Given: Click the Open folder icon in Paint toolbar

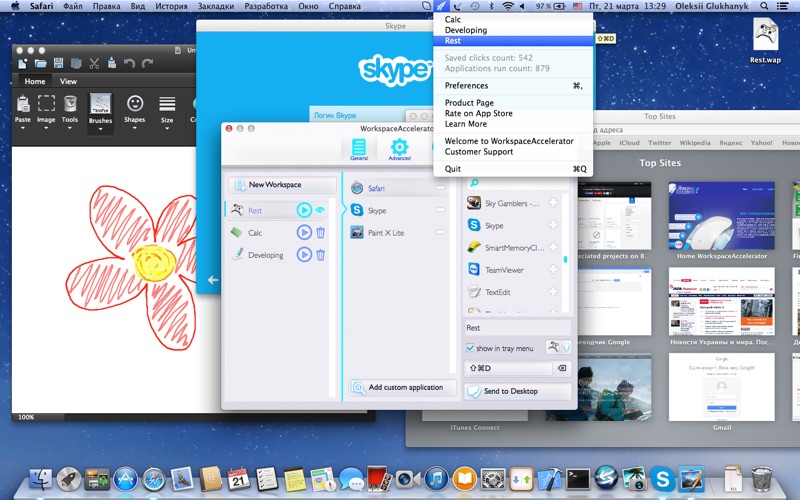Looking at the screenshot, I should [x=40, y=64].
